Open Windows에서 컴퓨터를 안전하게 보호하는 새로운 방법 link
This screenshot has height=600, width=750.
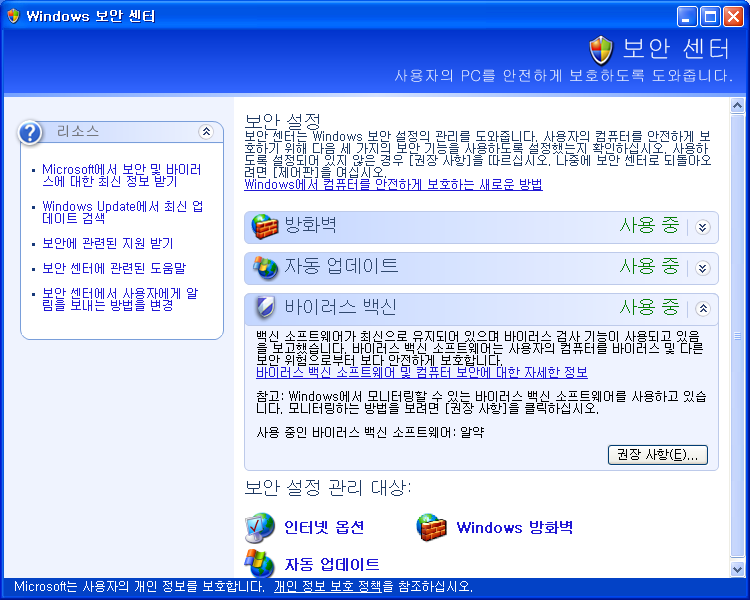pyautogui.click(x=393, y=184)
